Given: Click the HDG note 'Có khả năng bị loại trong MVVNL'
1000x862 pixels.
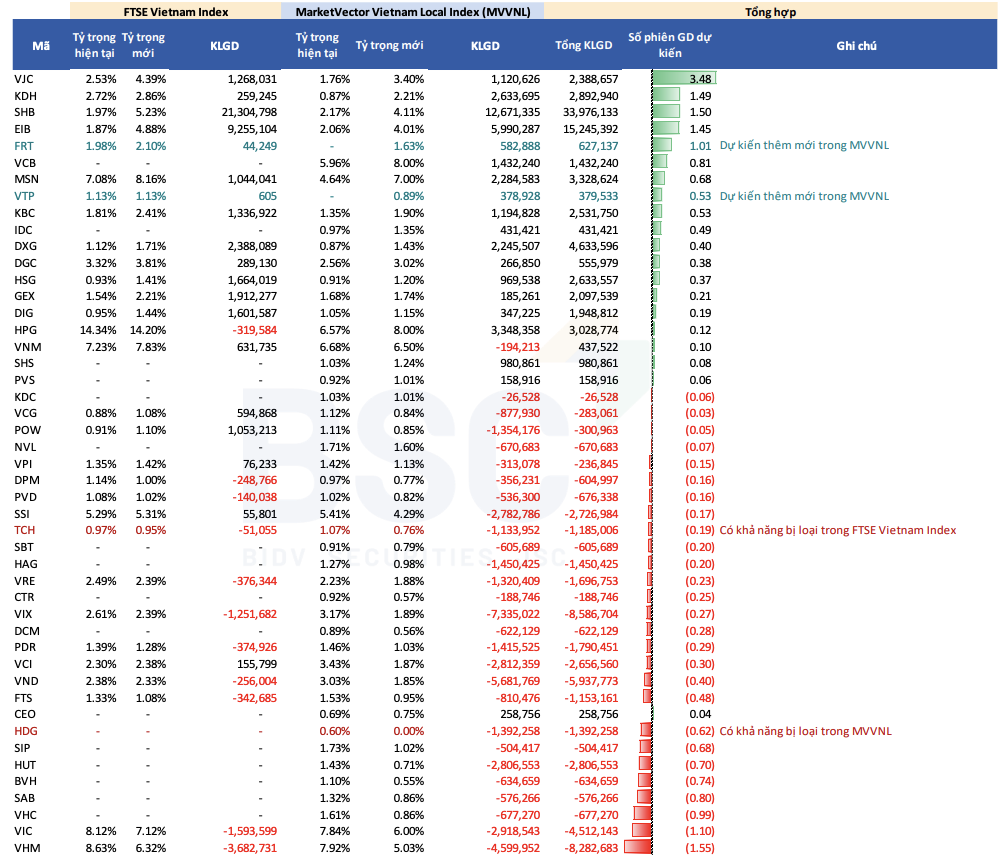Looking at the screenshot, I should (805, 731).
